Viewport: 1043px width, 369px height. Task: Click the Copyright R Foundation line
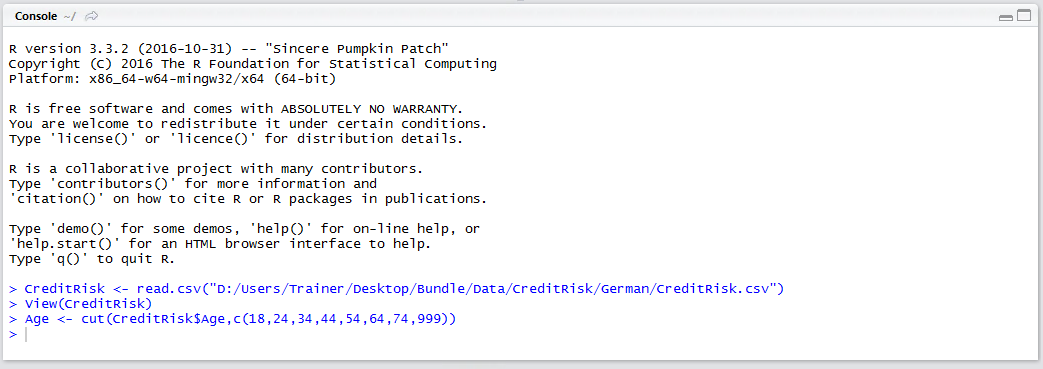click(x=253, y=64)
